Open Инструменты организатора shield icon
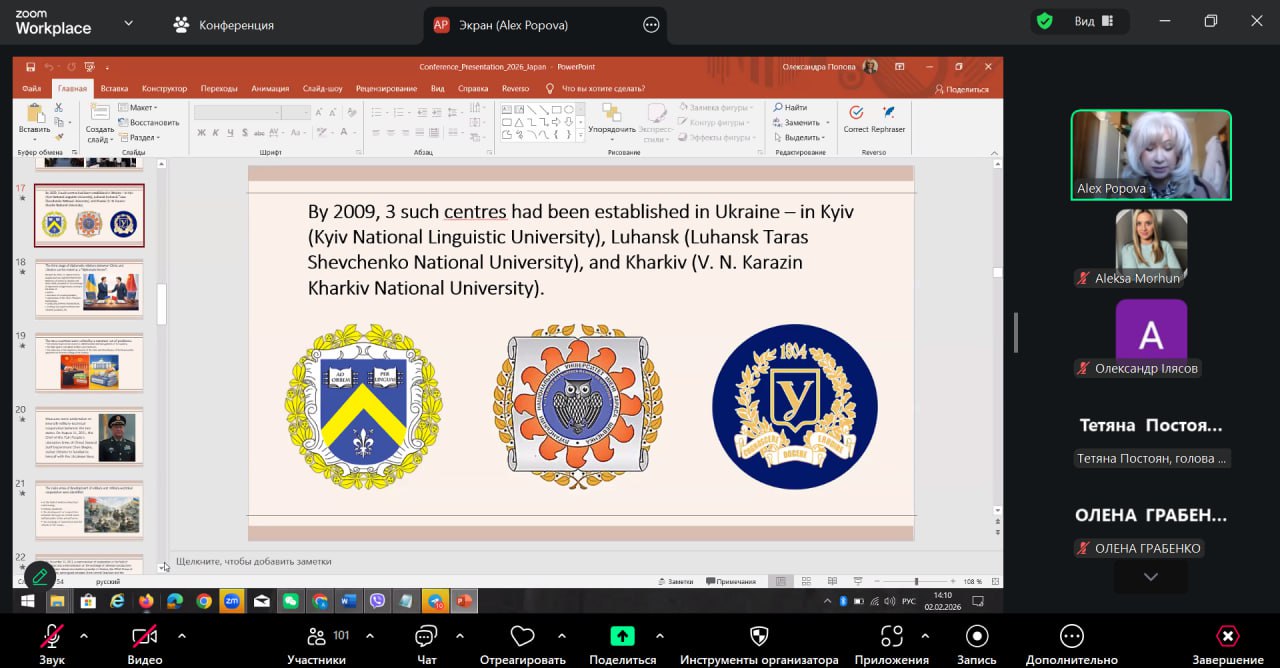Image resolution: width=1280 pixels, height=668 pixels. click(x=759, y=637)
